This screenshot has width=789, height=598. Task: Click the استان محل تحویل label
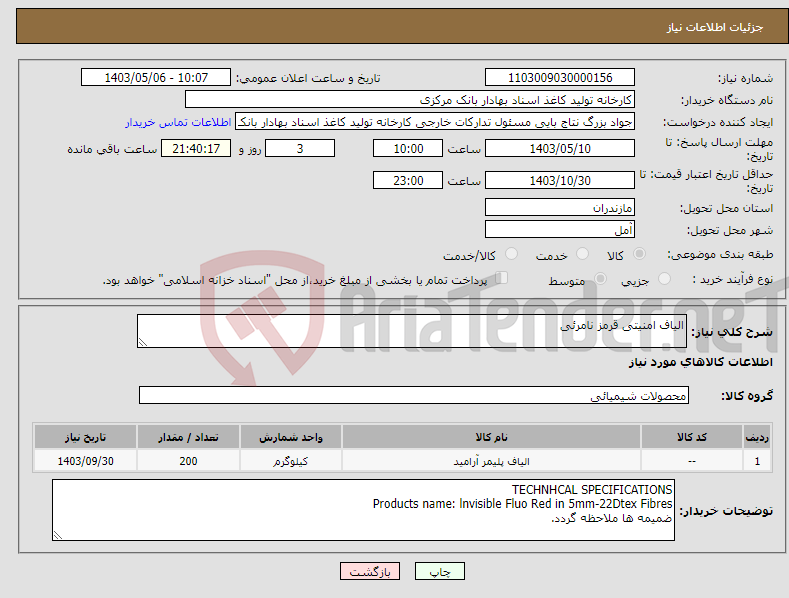[726, 208]
